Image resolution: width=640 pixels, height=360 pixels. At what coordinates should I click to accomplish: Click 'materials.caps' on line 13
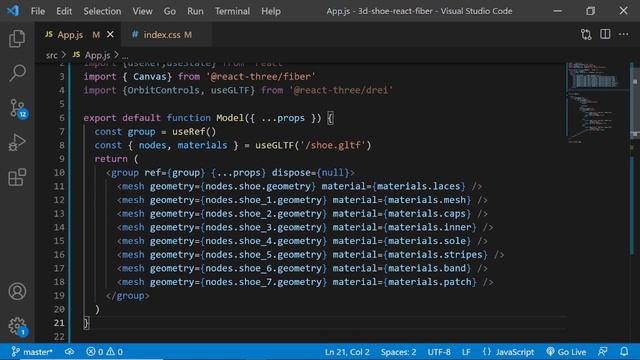(x=427, y=214)
